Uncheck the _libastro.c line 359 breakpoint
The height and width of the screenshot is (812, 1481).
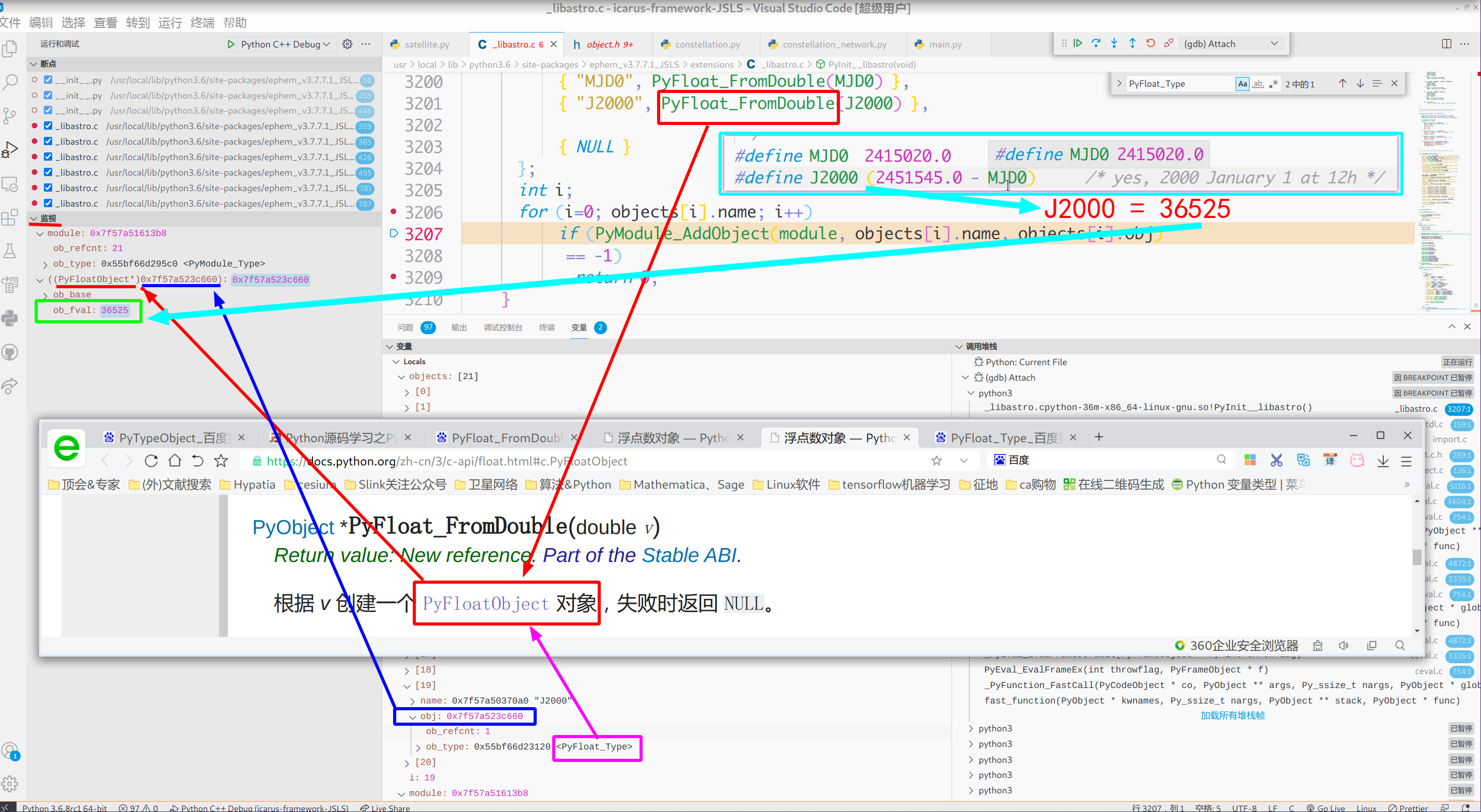[x=48, y=126]
